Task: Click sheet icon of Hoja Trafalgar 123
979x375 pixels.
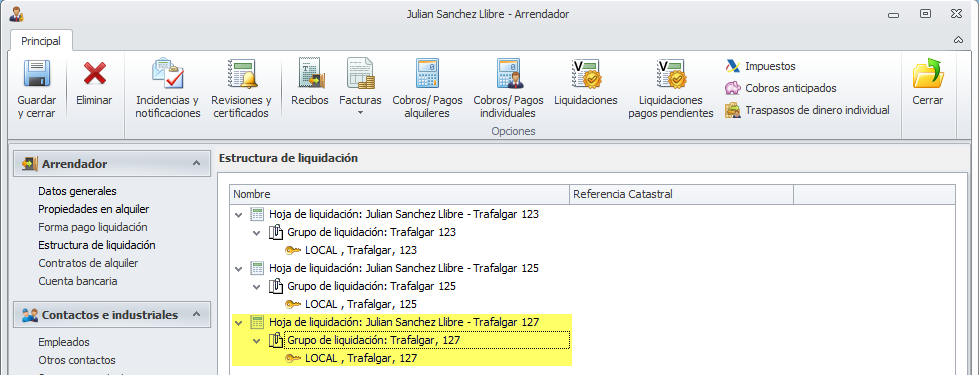Action: click(x=257, y=214)
